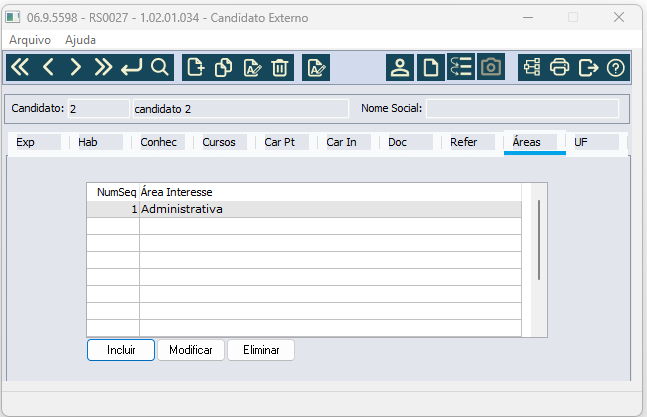Click the Incluir button

pyautogui.click(x=121, y=350)
